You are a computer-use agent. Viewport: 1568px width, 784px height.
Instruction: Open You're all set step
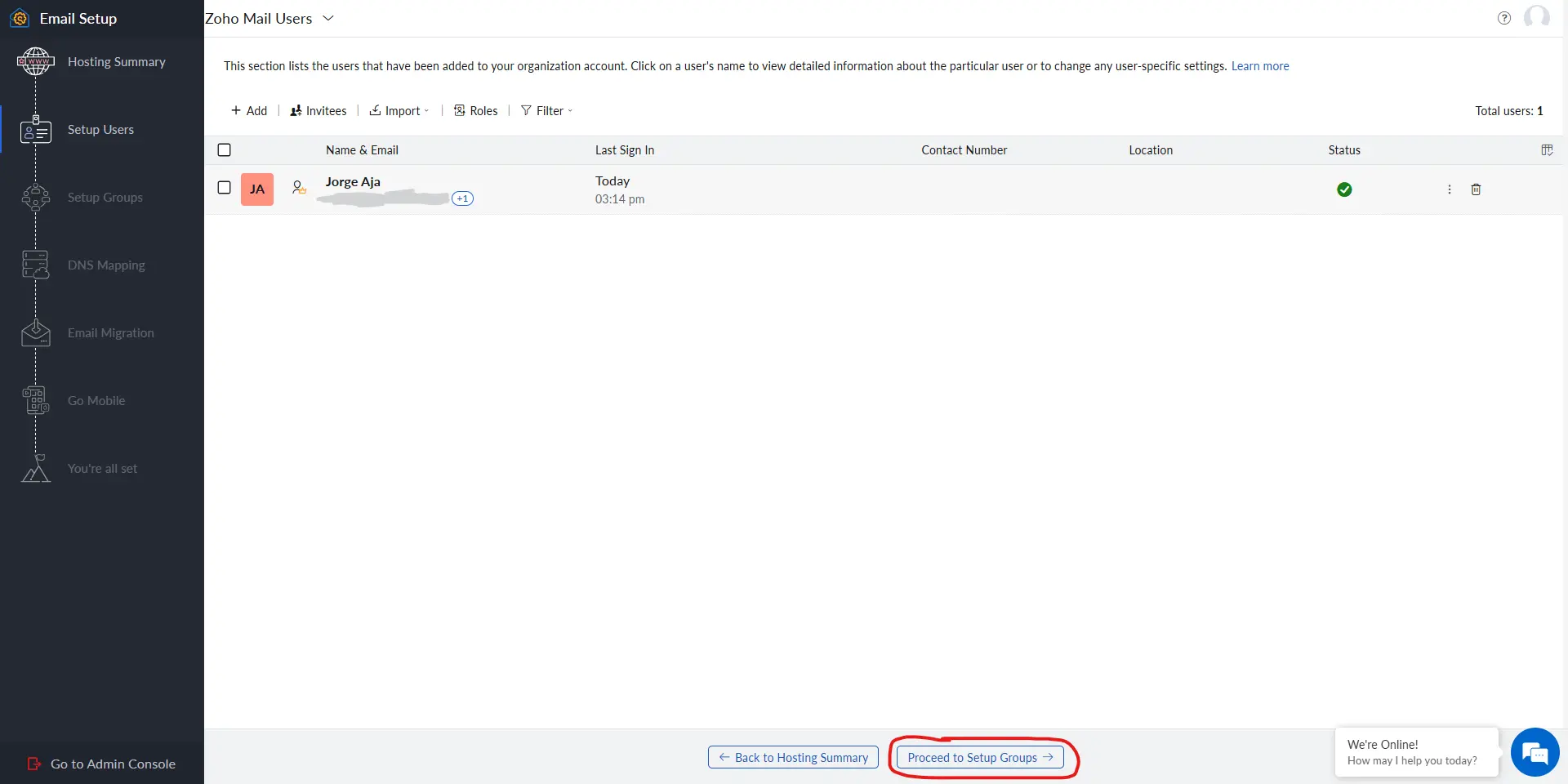pos(102,469)
